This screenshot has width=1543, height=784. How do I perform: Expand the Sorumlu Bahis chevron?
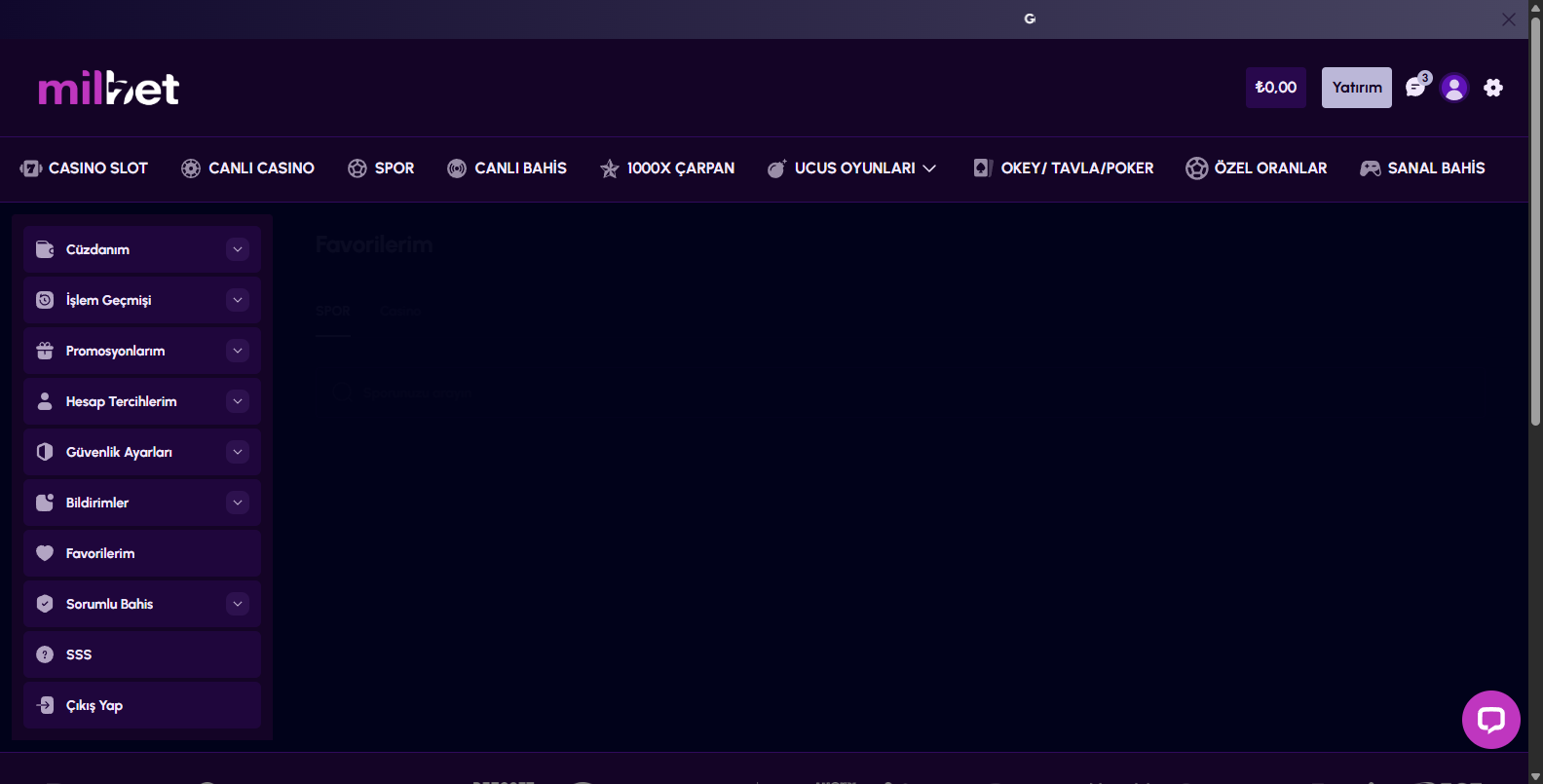[x=238, y=604]
